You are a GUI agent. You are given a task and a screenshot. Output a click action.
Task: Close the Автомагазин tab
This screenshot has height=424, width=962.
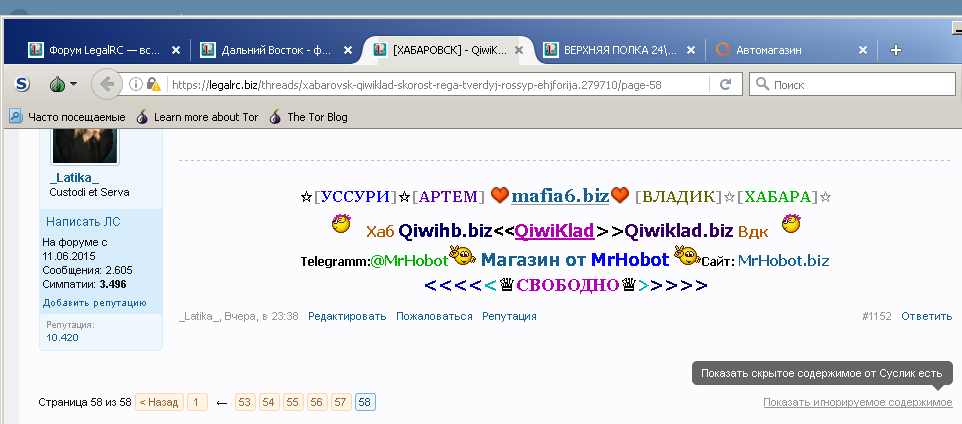coord(863,50)
